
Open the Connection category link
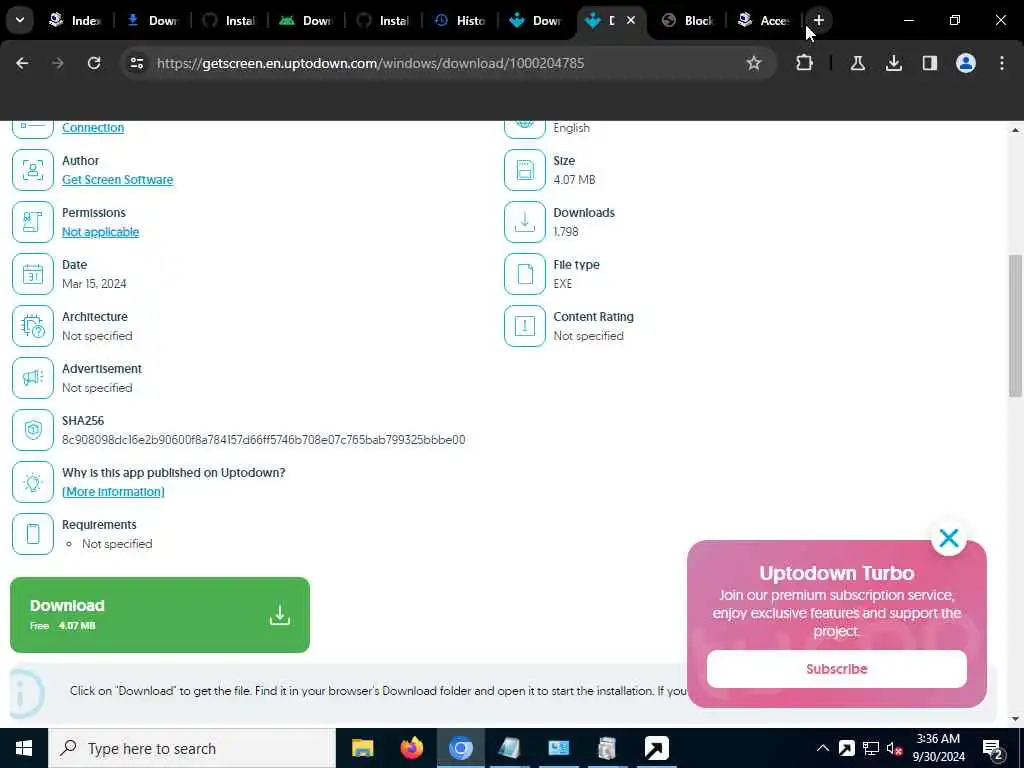93,127
